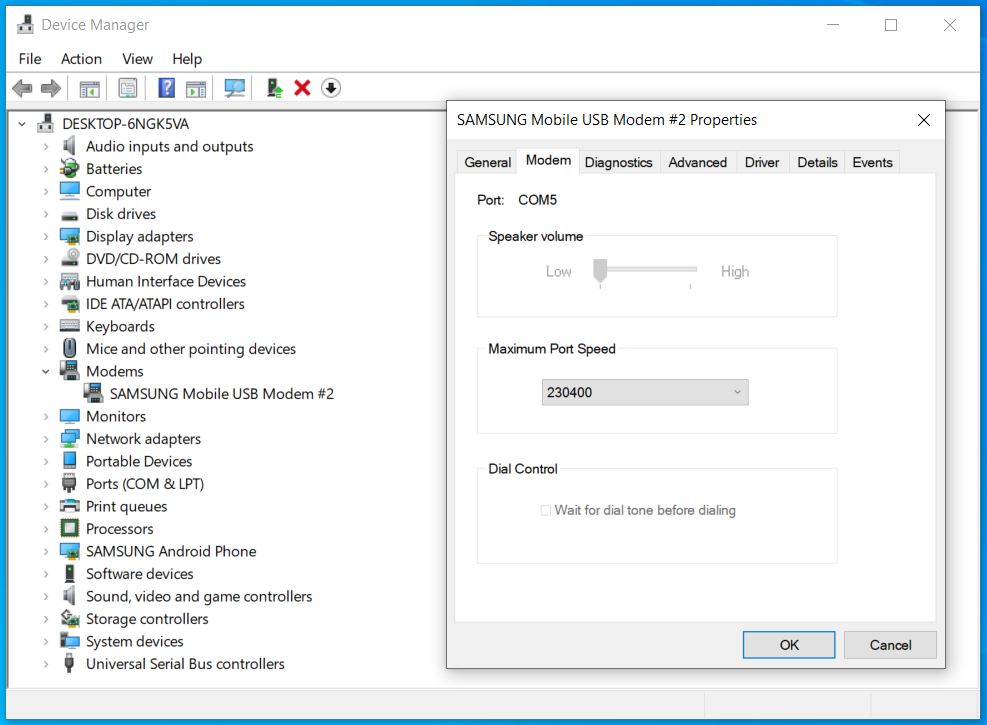Viewport: 987px width, 725px height.
Task: Select SAMSUNG Mobile USB Modem #2 device
Action: click(222, 394)
